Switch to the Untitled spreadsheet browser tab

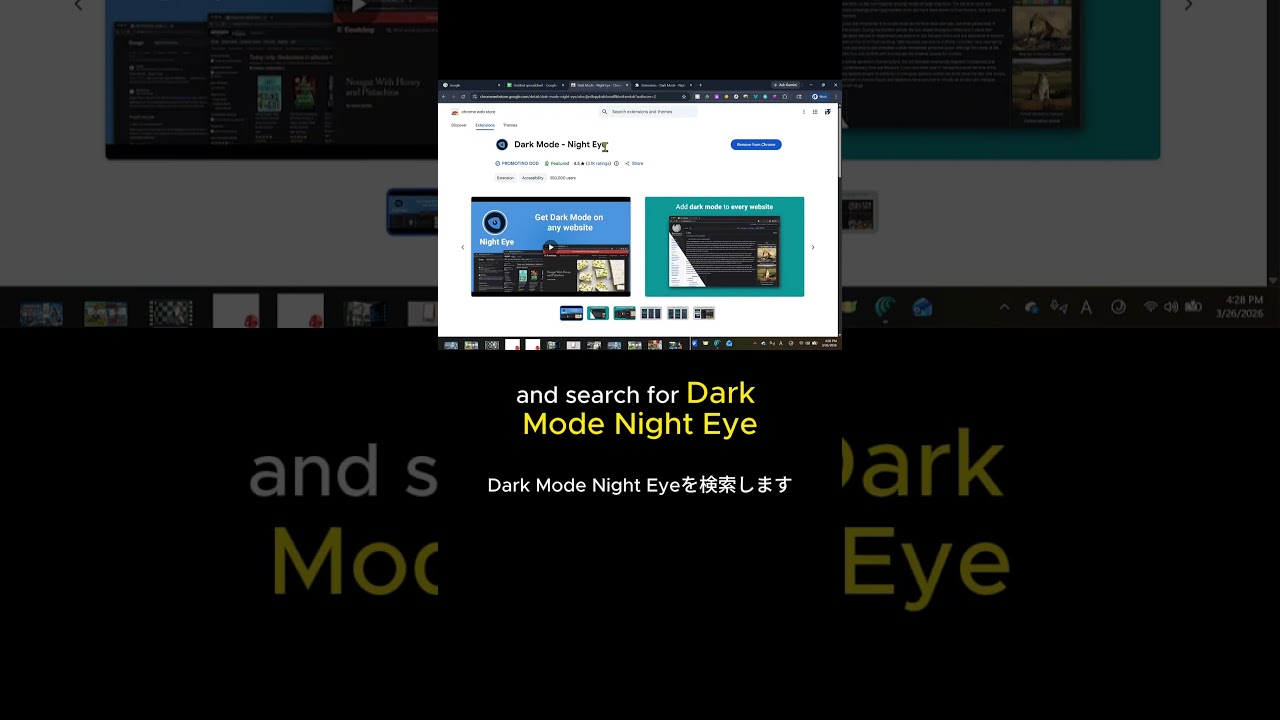tap(535, 85)
